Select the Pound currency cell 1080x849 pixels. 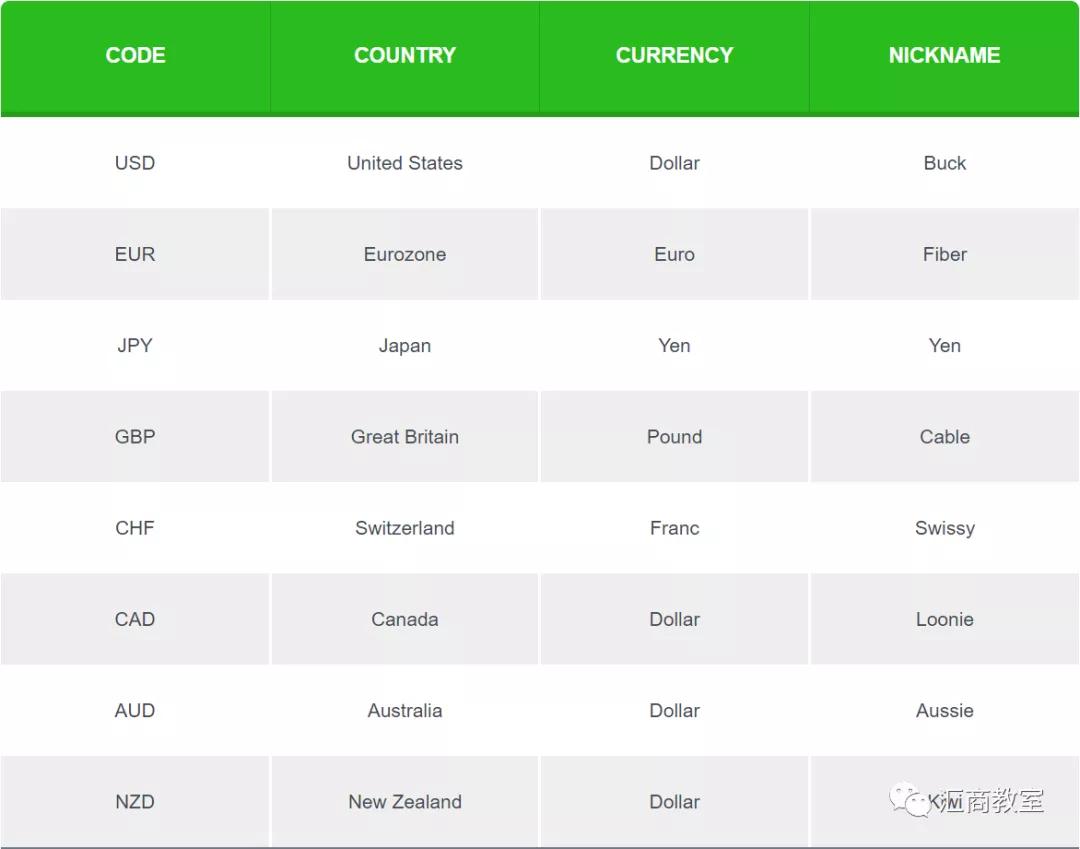(x=674, y=437)
